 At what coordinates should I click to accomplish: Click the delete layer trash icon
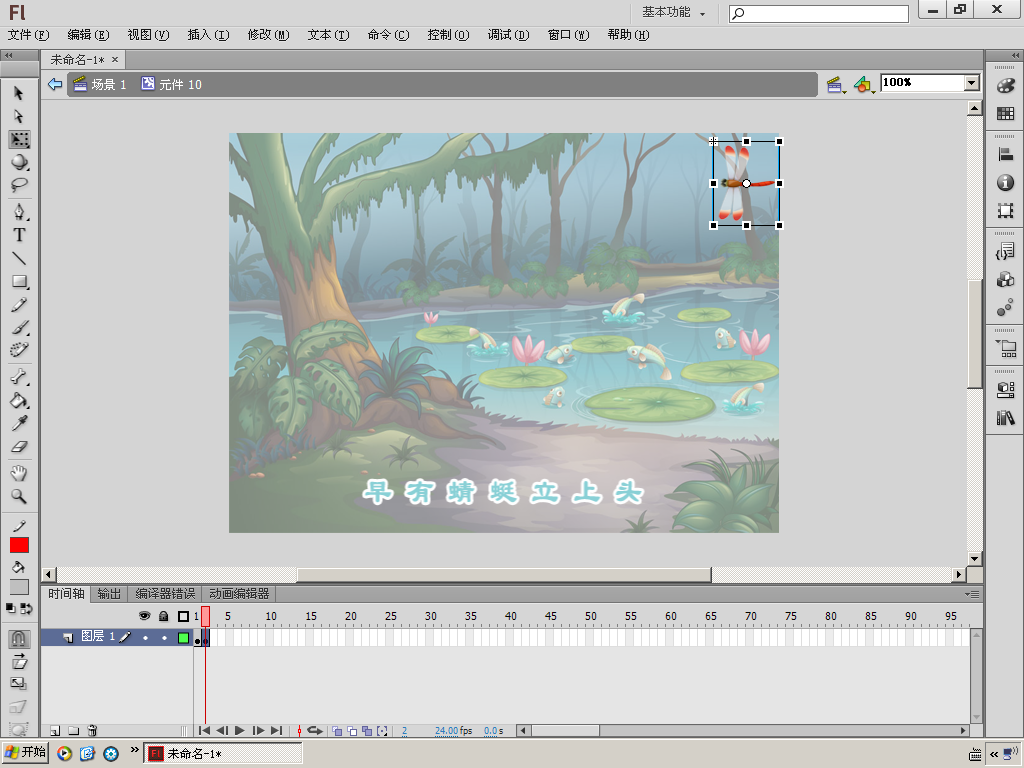(92, 731)
